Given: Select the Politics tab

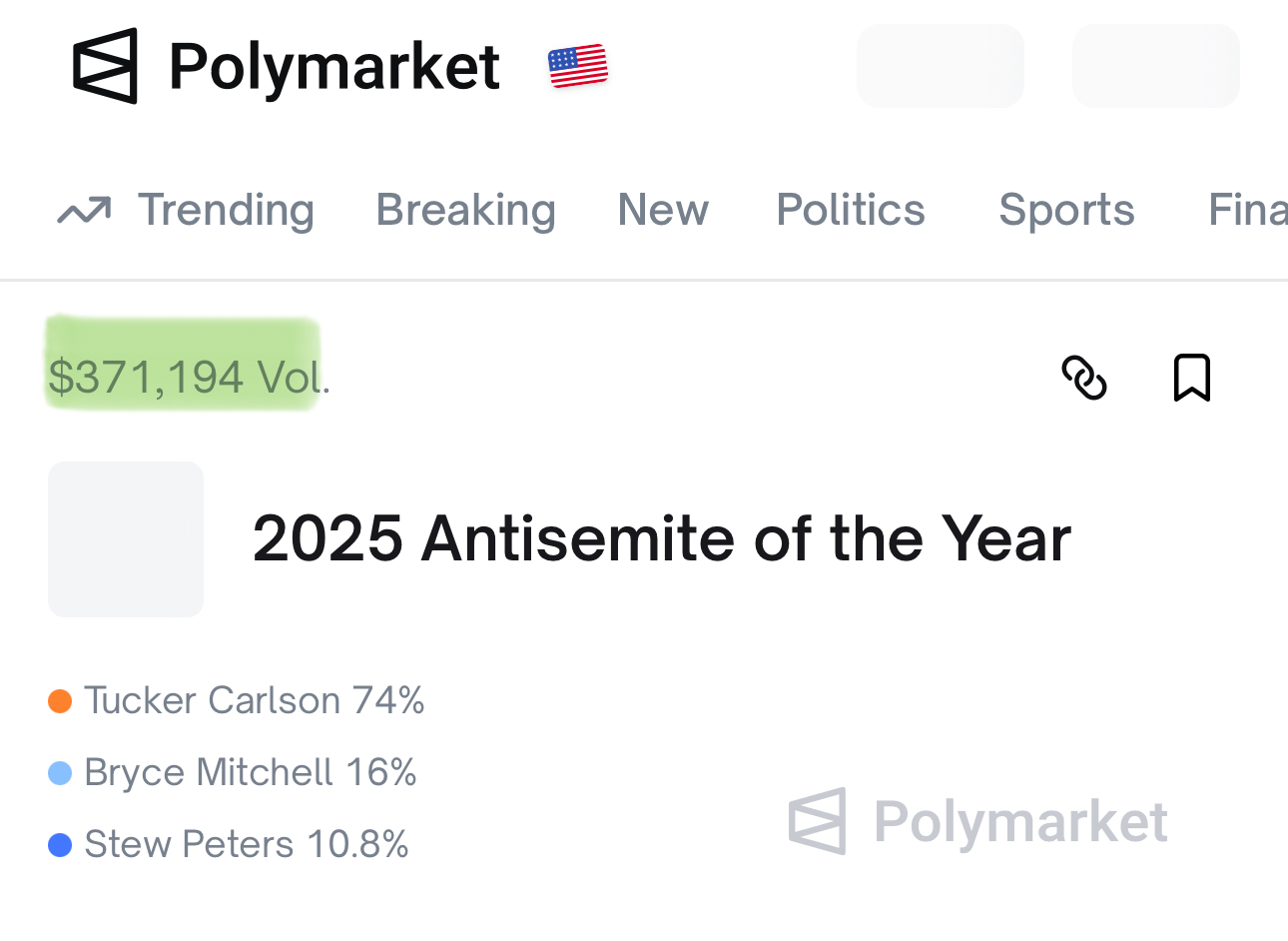Looking at the screenshot, I should pyautogui.click(x=851, y=211).
